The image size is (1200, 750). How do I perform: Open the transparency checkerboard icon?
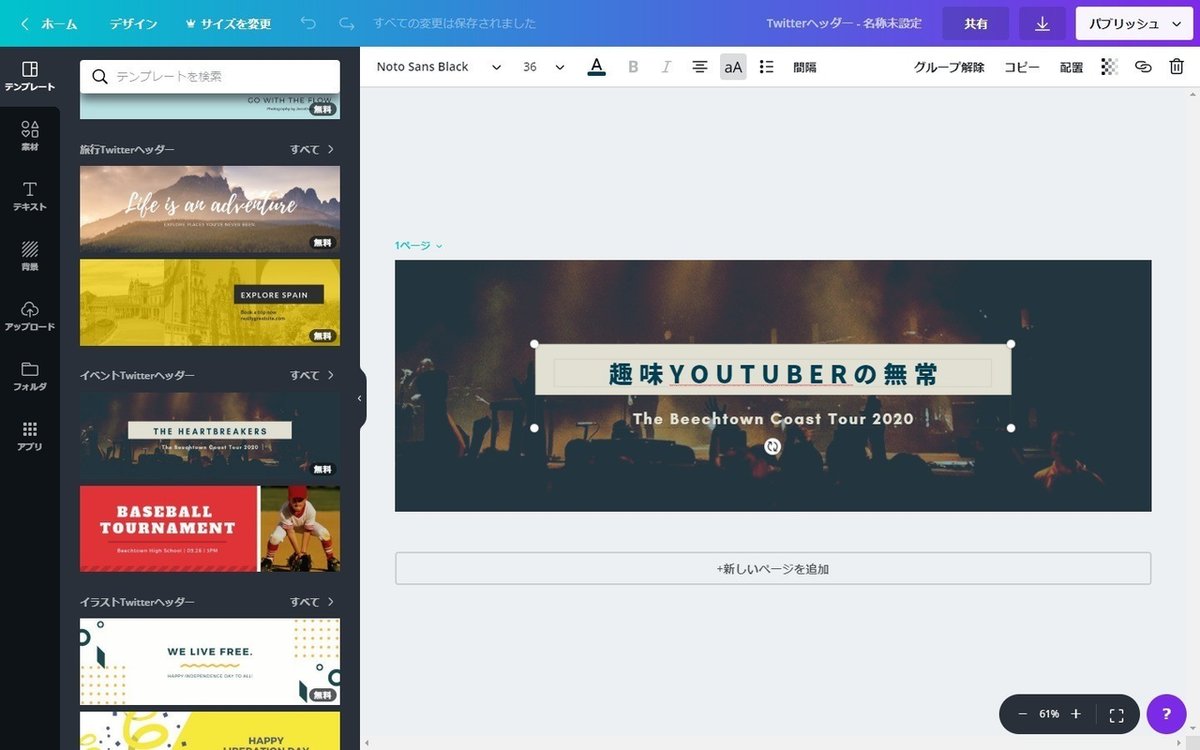(x=1109, y=67)
